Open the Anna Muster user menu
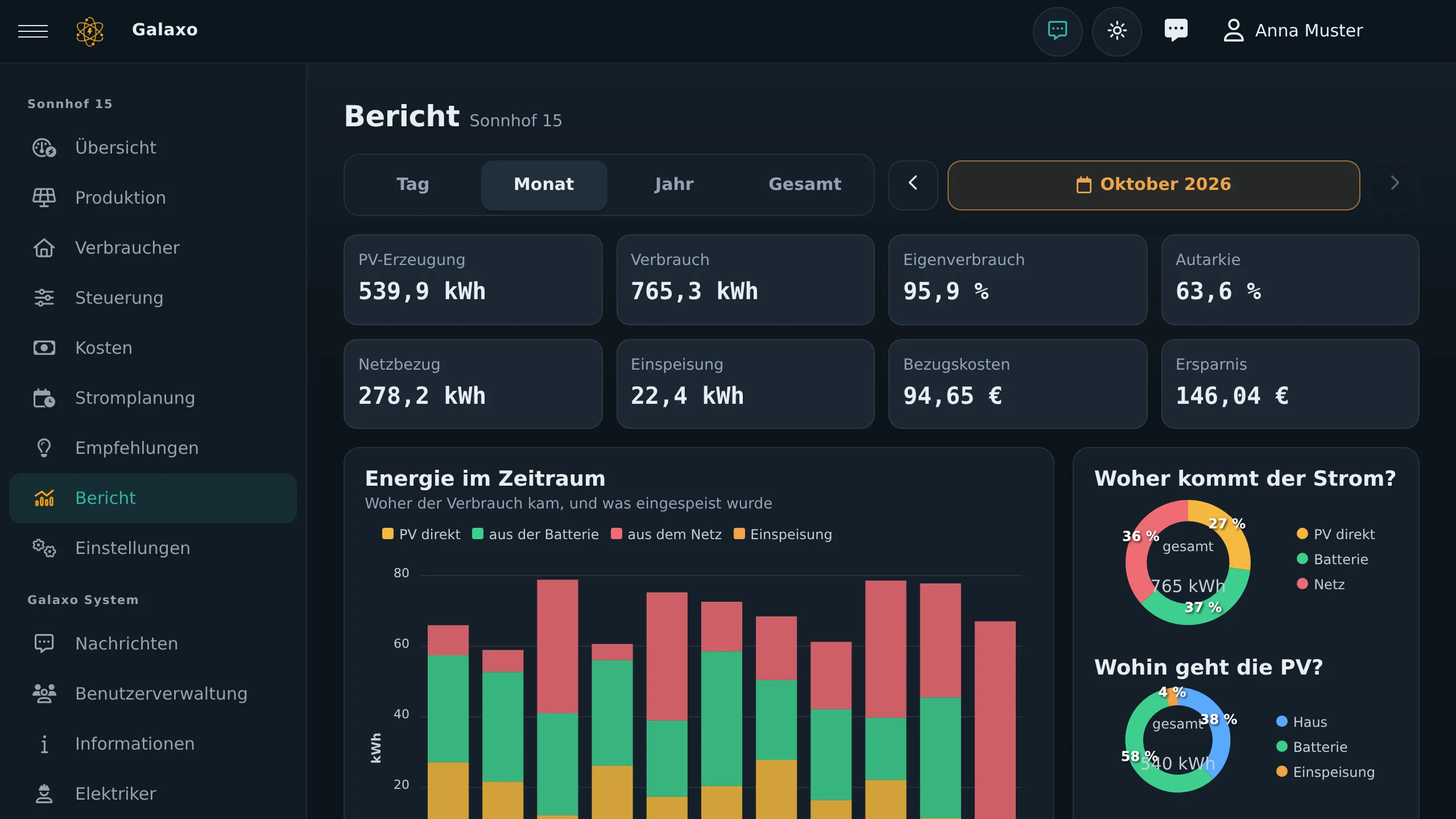 pos(1293,31)
